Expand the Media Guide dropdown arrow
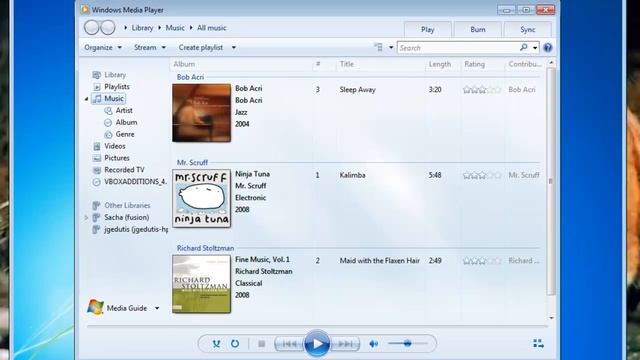 click(157, 308)
